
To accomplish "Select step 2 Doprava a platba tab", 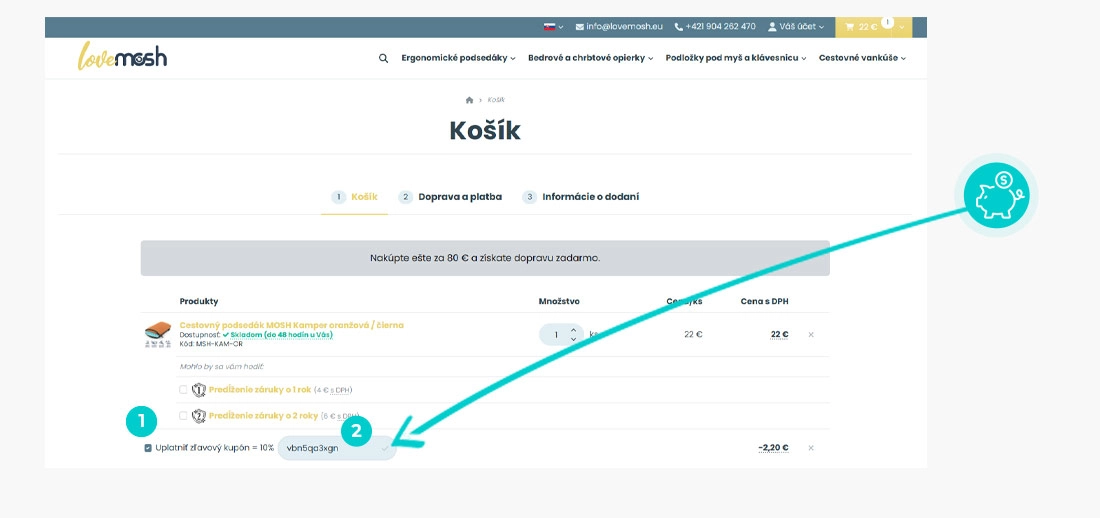I will point(450,197).
